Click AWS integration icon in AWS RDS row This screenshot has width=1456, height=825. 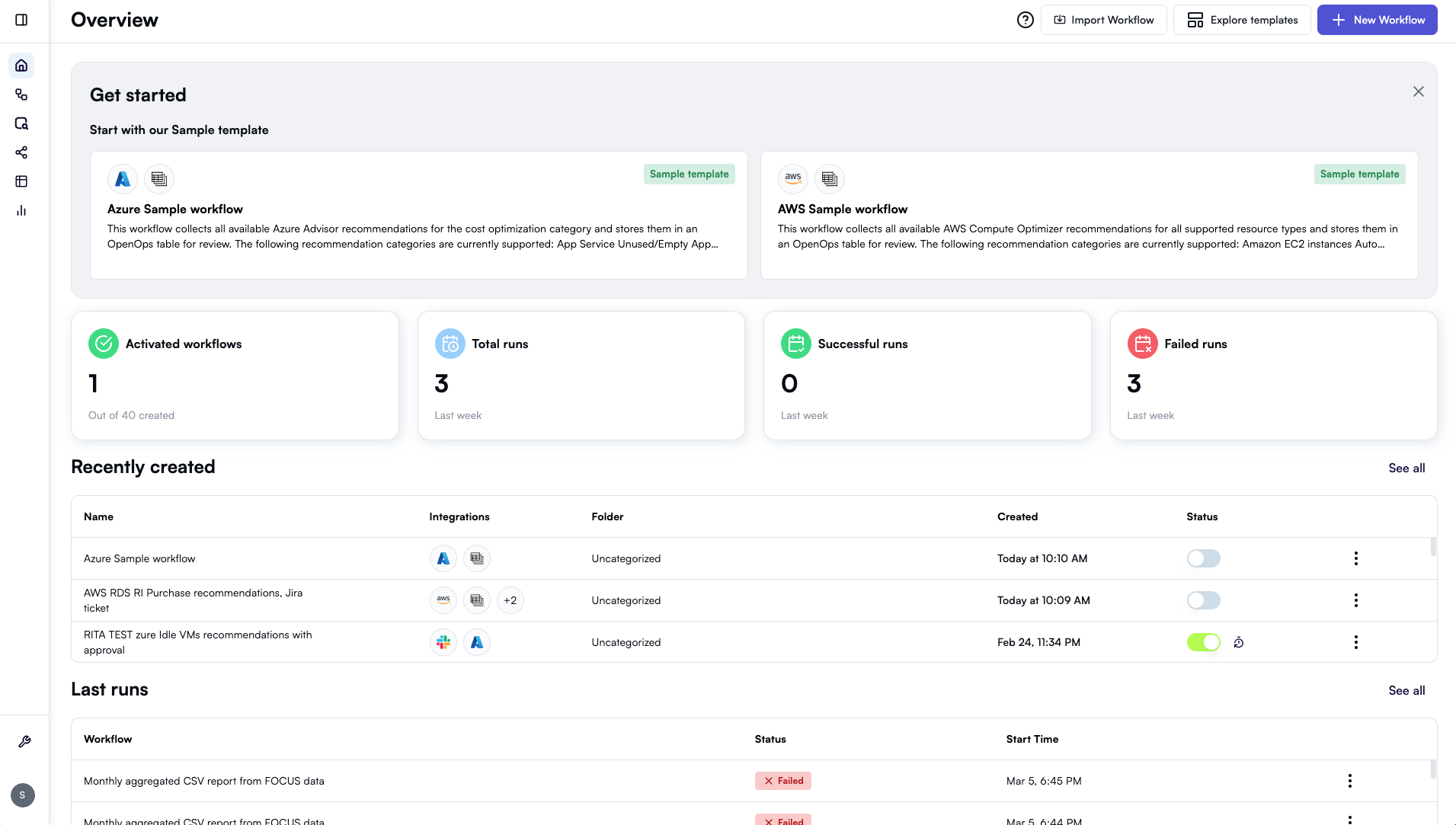pyautogui.click(x=443, y=600)
